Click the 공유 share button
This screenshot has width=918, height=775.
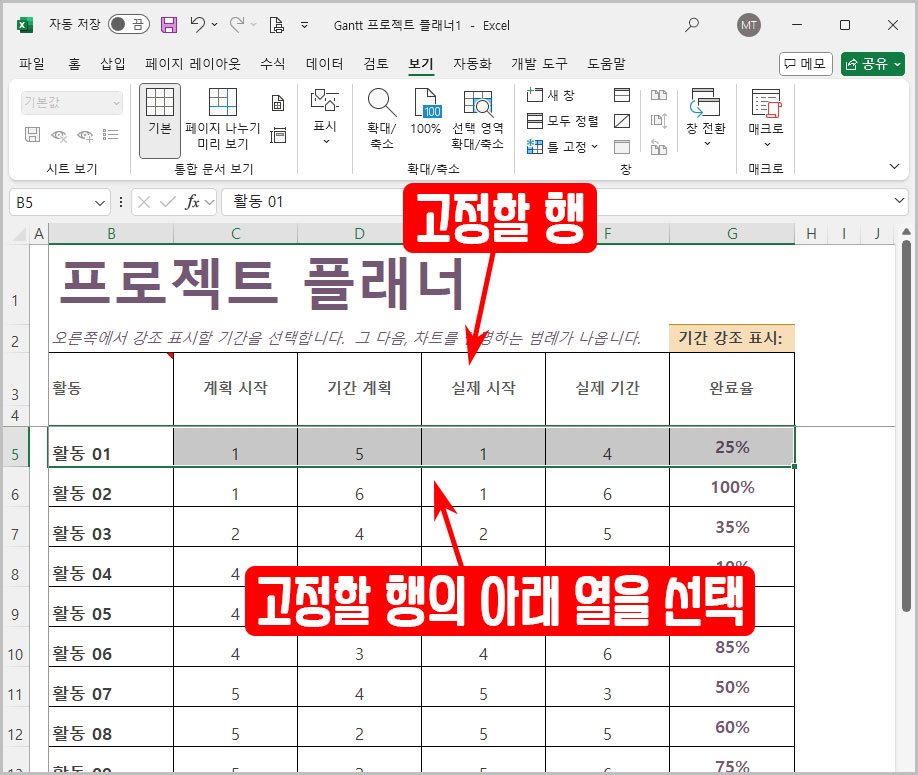(874, 63)
